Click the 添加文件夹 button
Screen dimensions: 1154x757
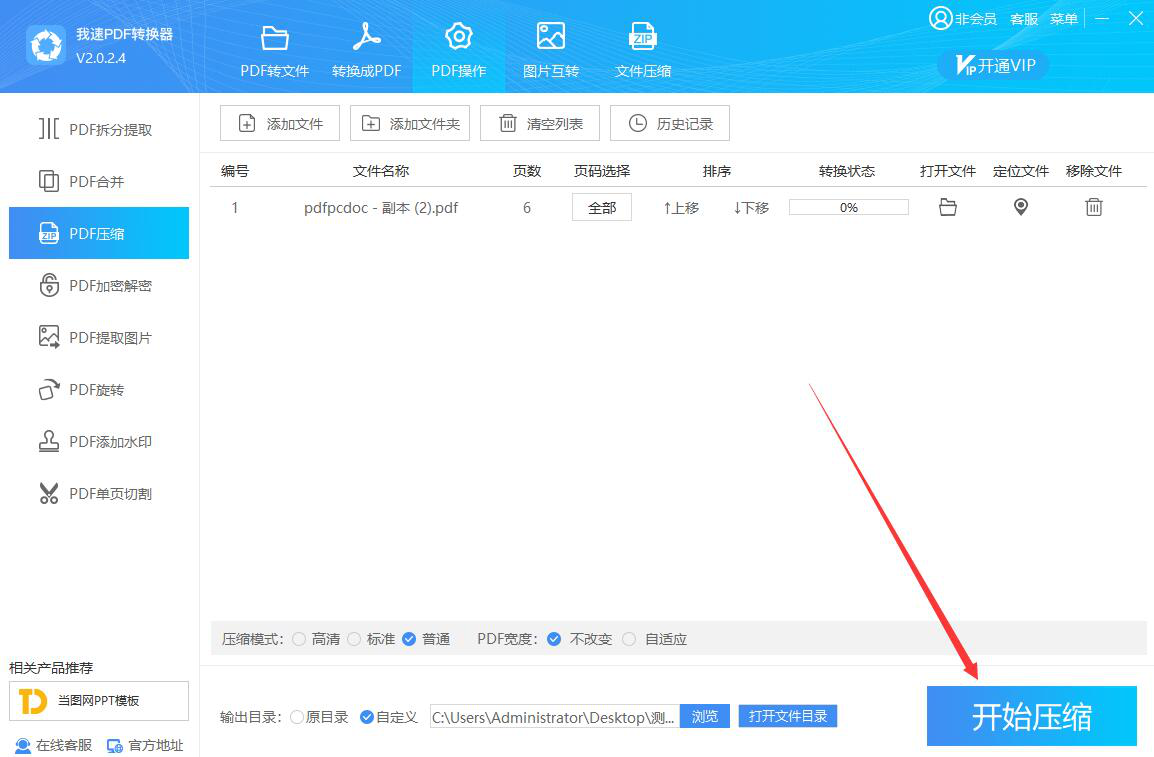pos(410,123)
